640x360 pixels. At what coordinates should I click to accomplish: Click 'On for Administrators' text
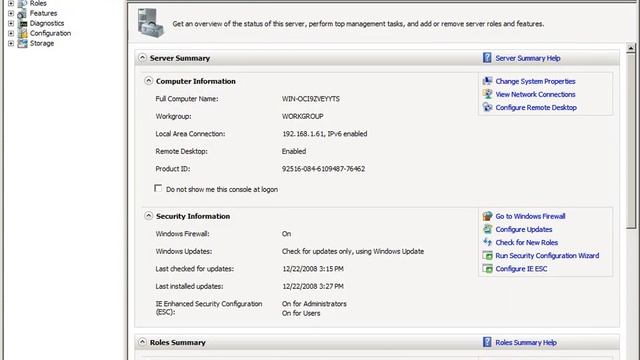[314, 304]
